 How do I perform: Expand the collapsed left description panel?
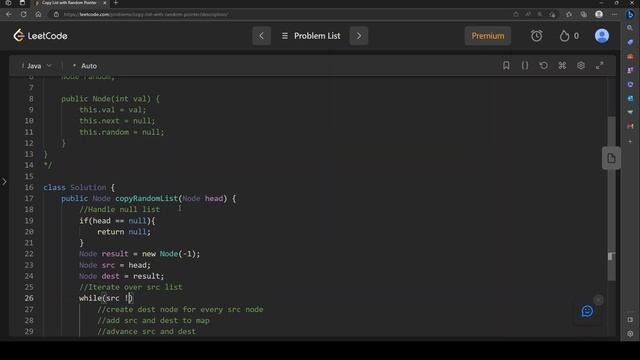[4, 182]
